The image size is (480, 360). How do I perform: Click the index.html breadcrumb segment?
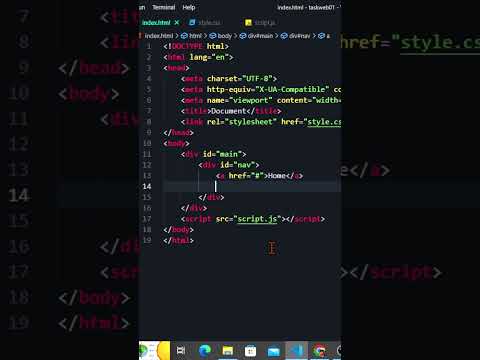pyautogui.click(x=159, y=36)
